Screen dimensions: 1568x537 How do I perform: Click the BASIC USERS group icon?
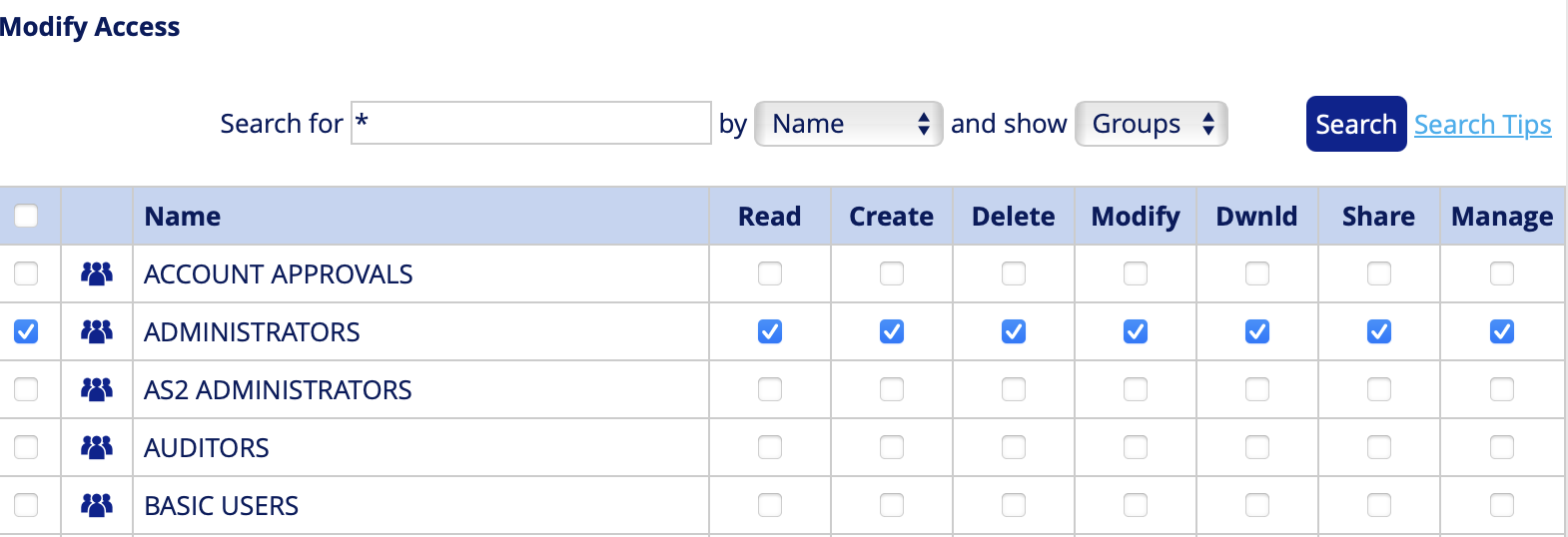click(97, 505)
